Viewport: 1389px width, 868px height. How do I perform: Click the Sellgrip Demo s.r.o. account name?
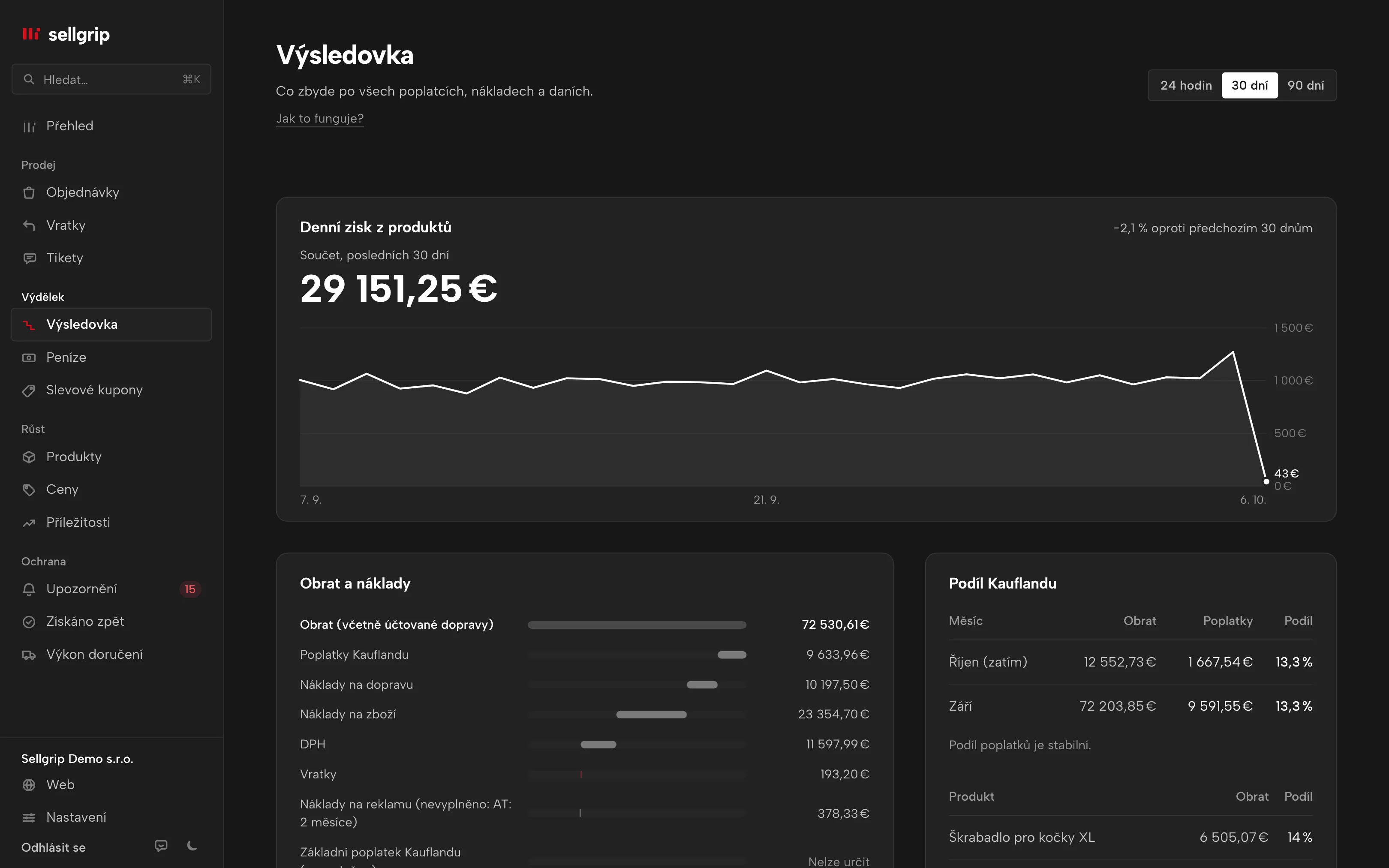pos(77,759)
